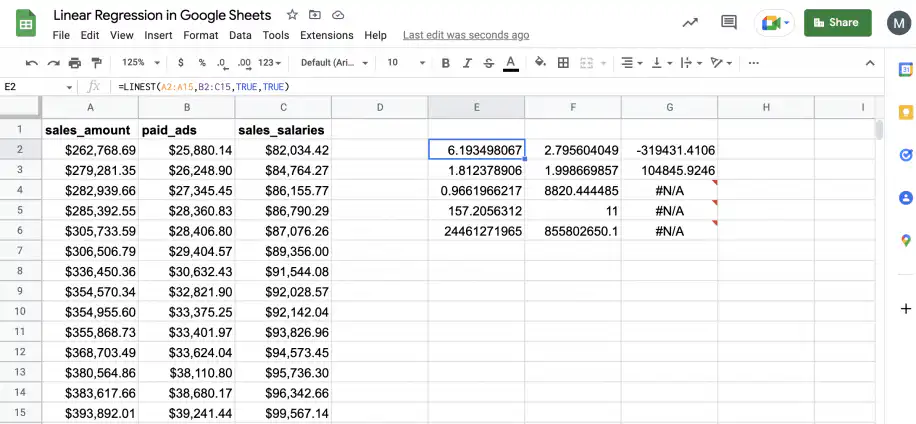The width and height of the screenshot is (916, 424).
Task: Select the paint format tool
Action: [x=97, y=62]
